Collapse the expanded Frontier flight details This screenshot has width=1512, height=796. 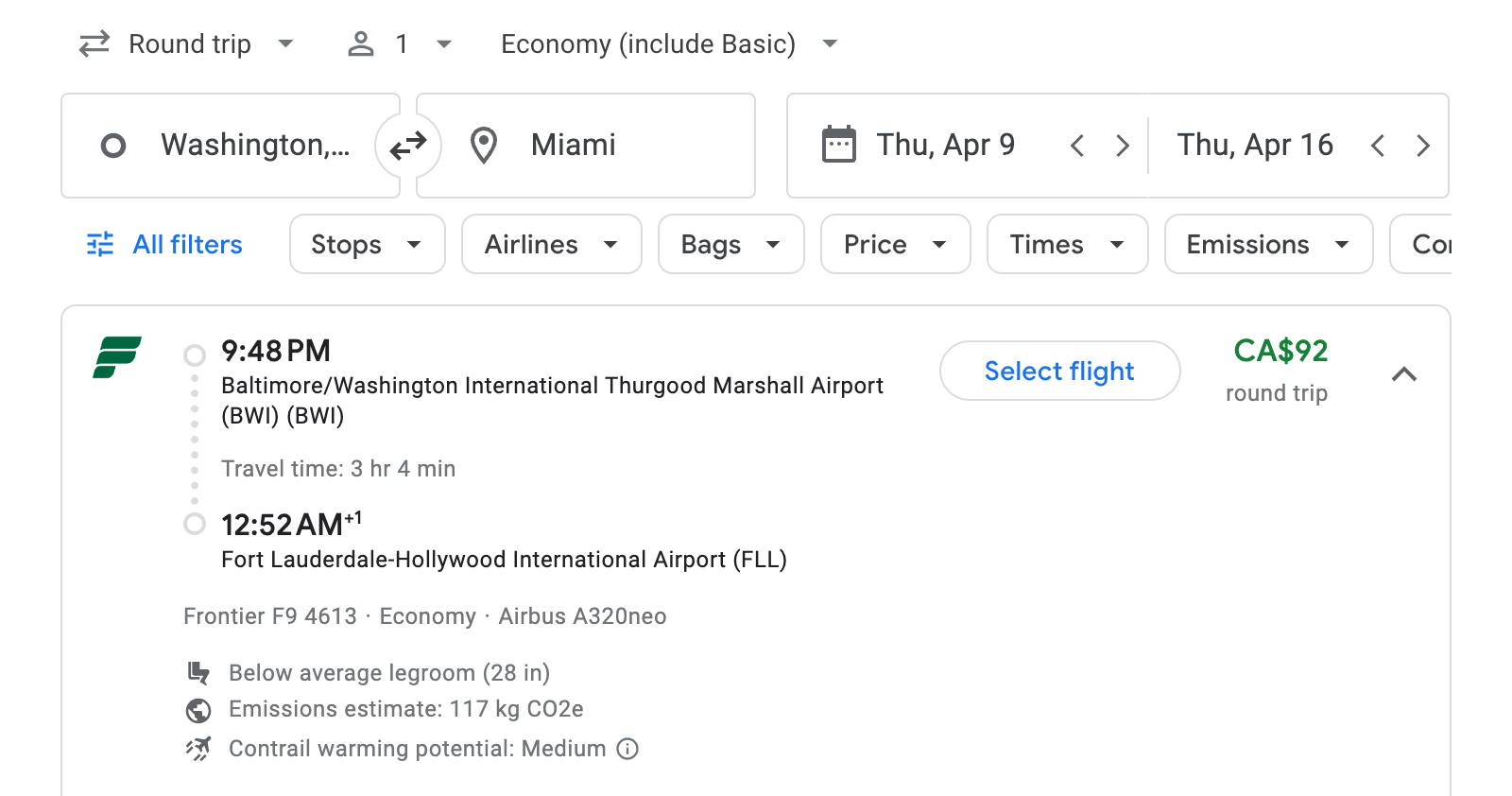coord(1405,374)
